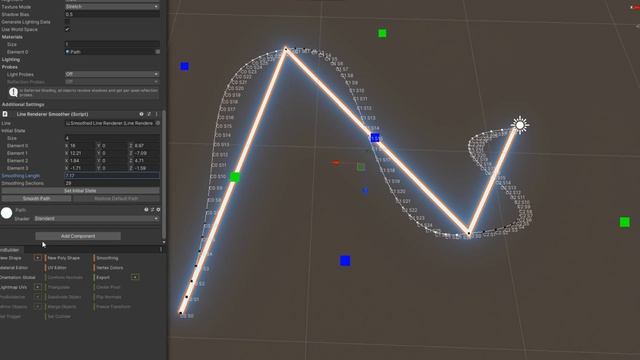The image size is (640, 360).
Task: Click the Materials Size field
Action: point(112,44)
